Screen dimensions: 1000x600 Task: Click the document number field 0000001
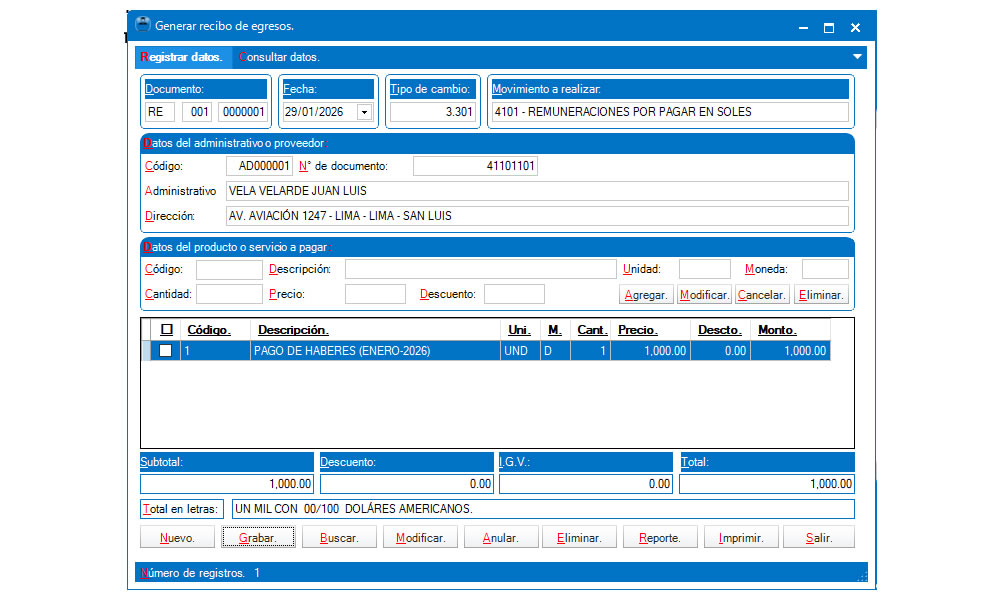[242, 112]
